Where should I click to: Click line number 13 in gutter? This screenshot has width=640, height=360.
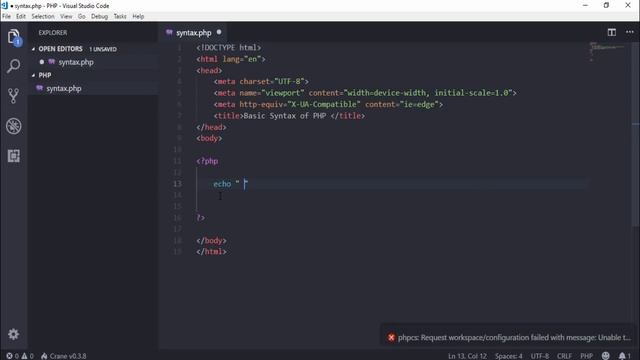pos(177,184)
